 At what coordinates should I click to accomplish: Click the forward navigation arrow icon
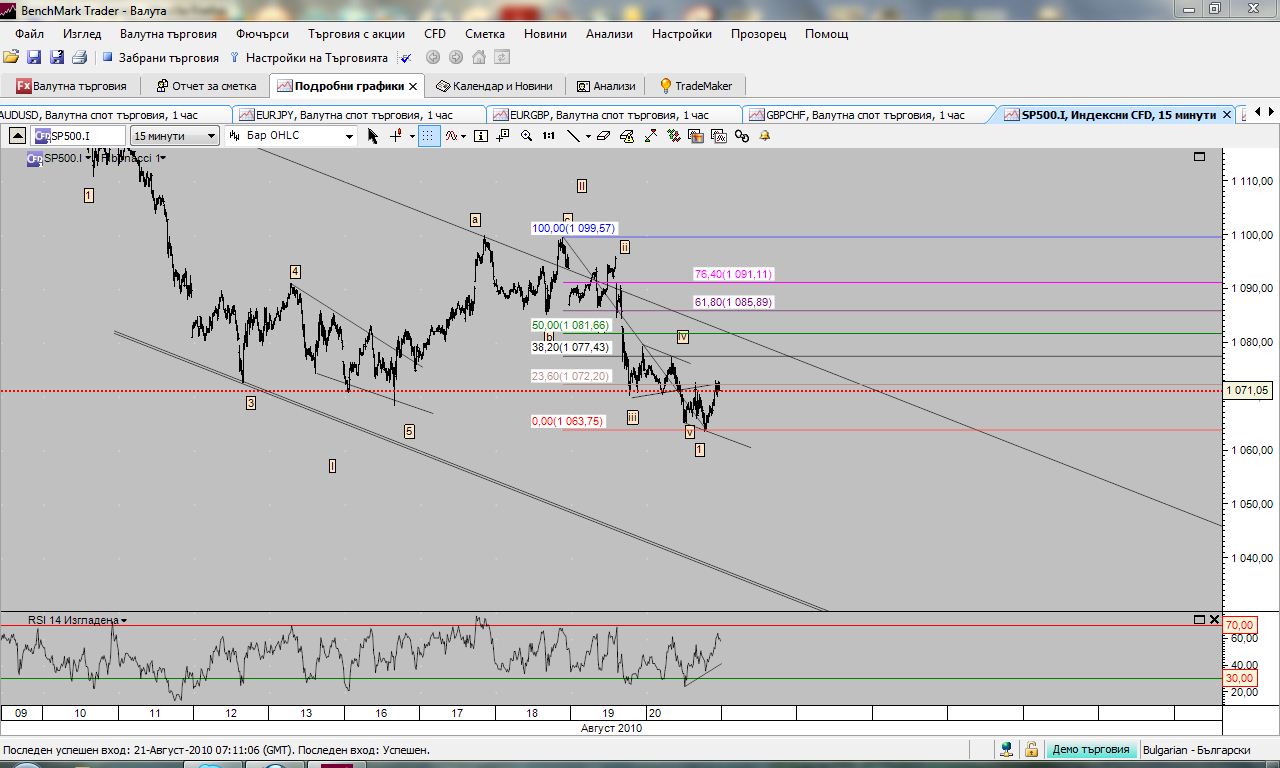[456, 58]
